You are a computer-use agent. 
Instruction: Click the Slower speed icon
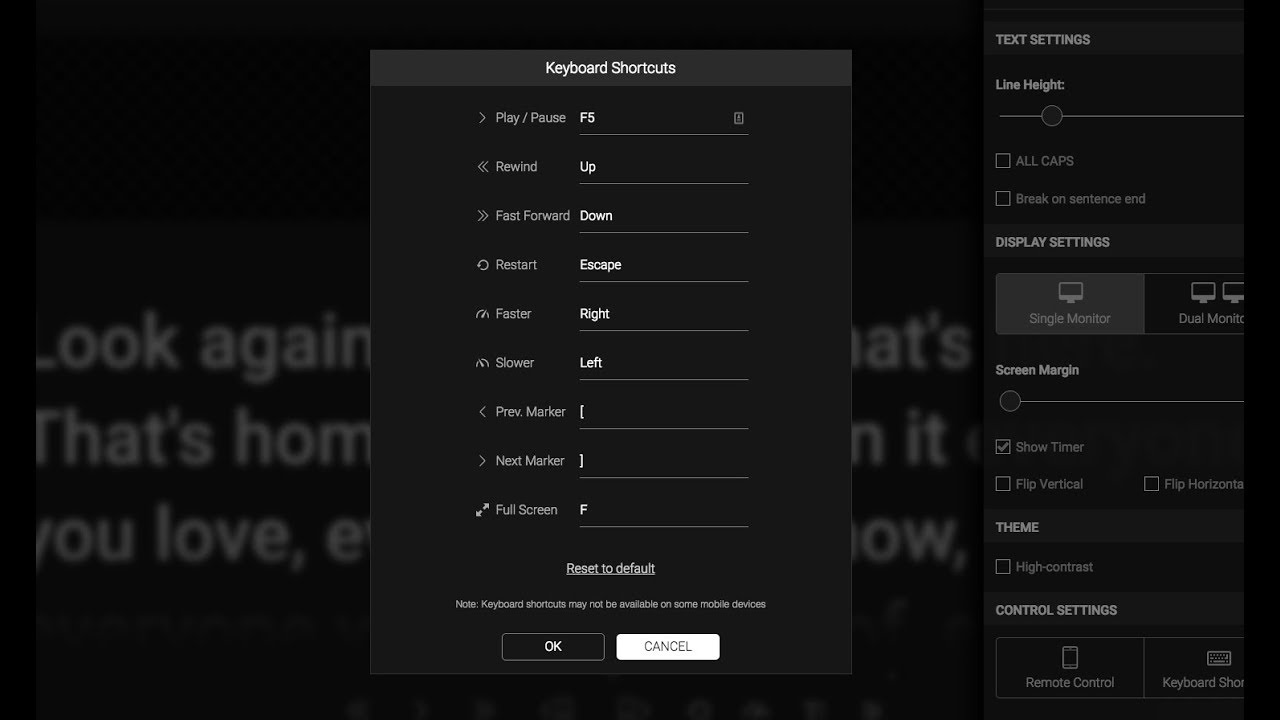tap(481, 362)
